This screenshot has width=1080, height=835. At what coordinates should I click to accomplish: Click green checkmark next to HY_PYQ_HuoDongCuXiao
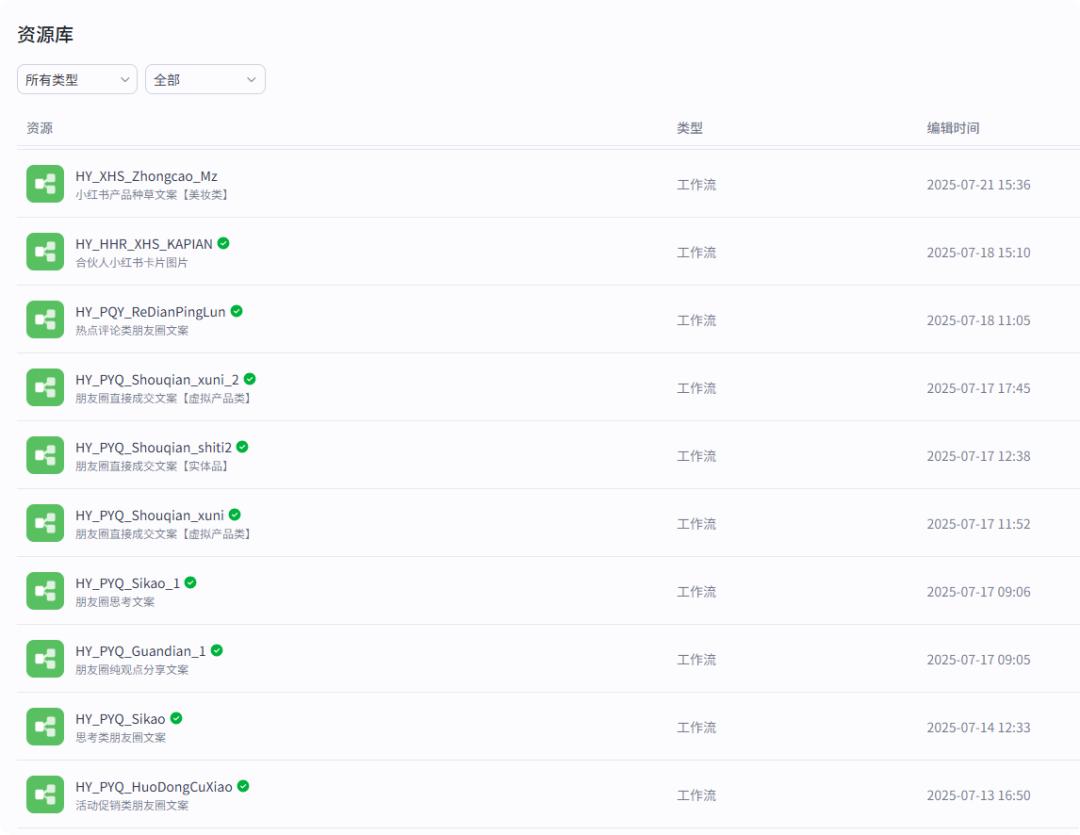243,786
